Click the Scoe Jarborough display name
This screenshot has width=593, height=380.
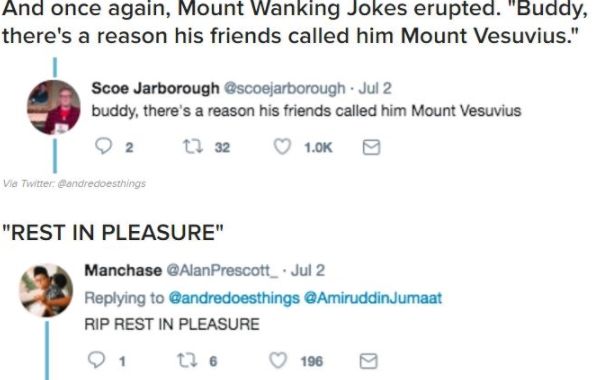[155, 88]
